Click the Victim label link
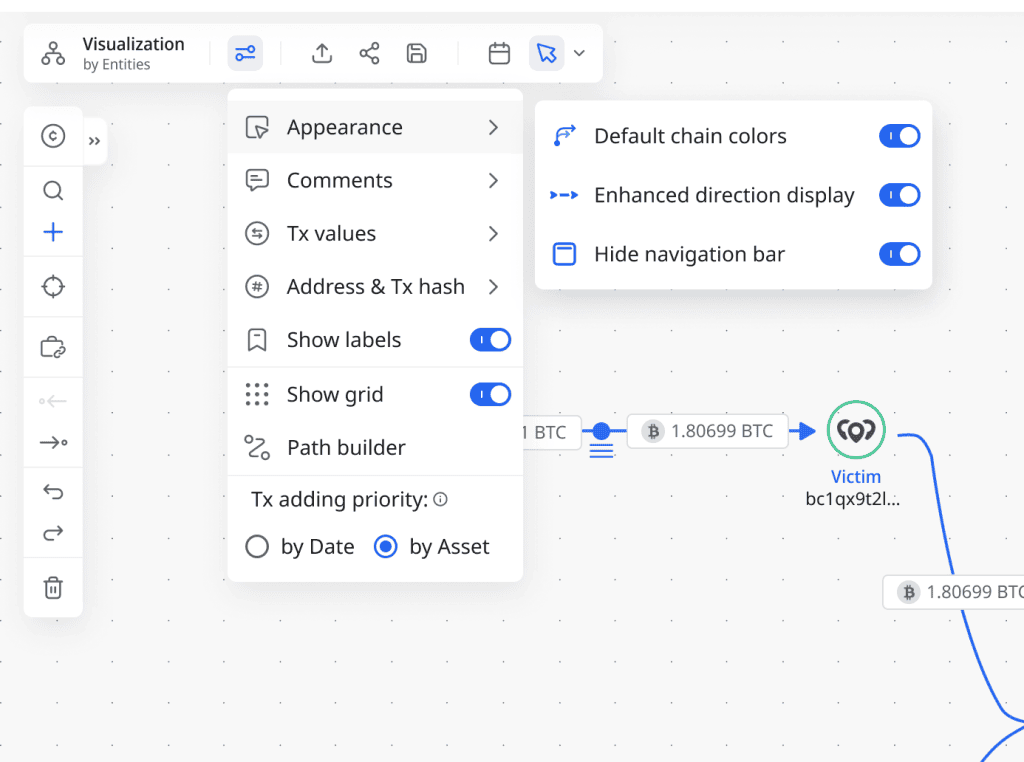Image resolution: width=1024 pixels, height=762 pixels. (x=856, y=477)
